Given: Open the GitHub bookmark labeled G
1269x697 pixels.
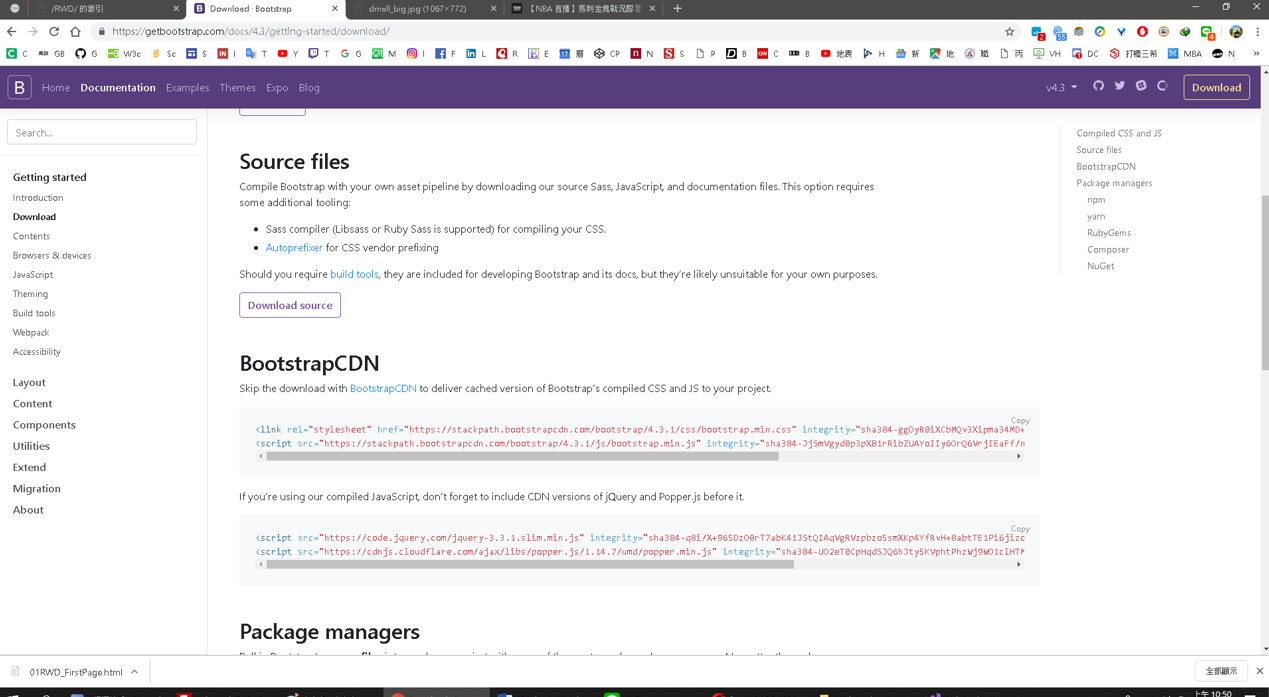Looking at the screenshot, I should point(86,54).
